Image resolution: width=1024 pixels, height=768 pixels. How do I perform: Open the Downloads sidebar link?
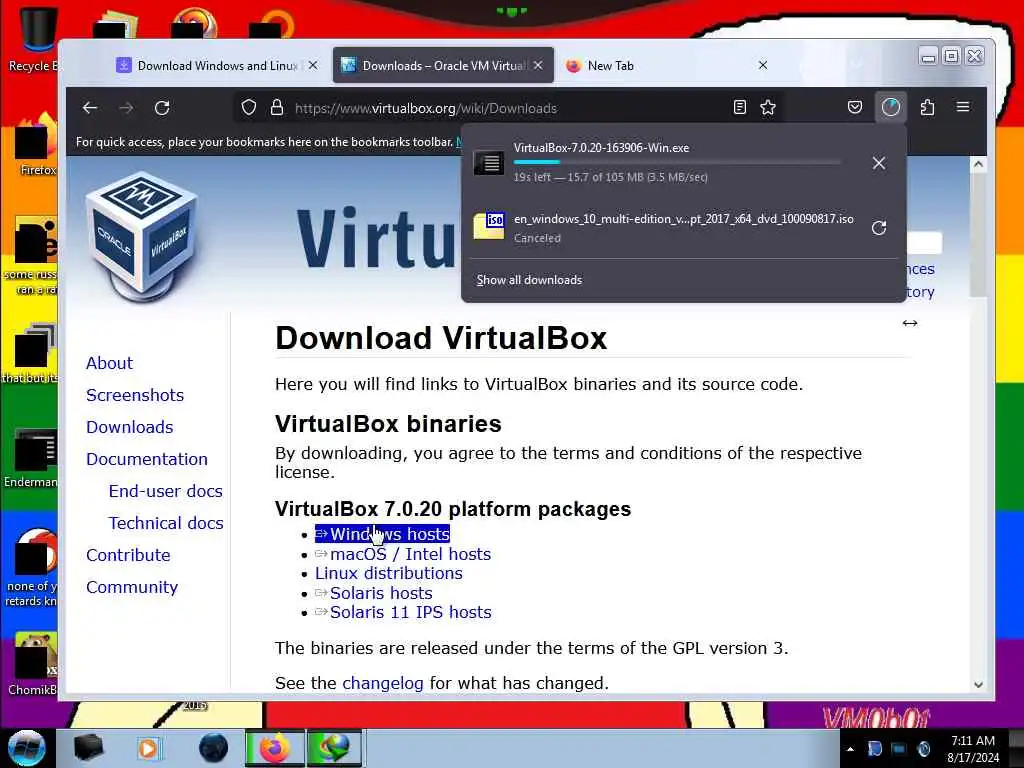[x=129, y=427]
